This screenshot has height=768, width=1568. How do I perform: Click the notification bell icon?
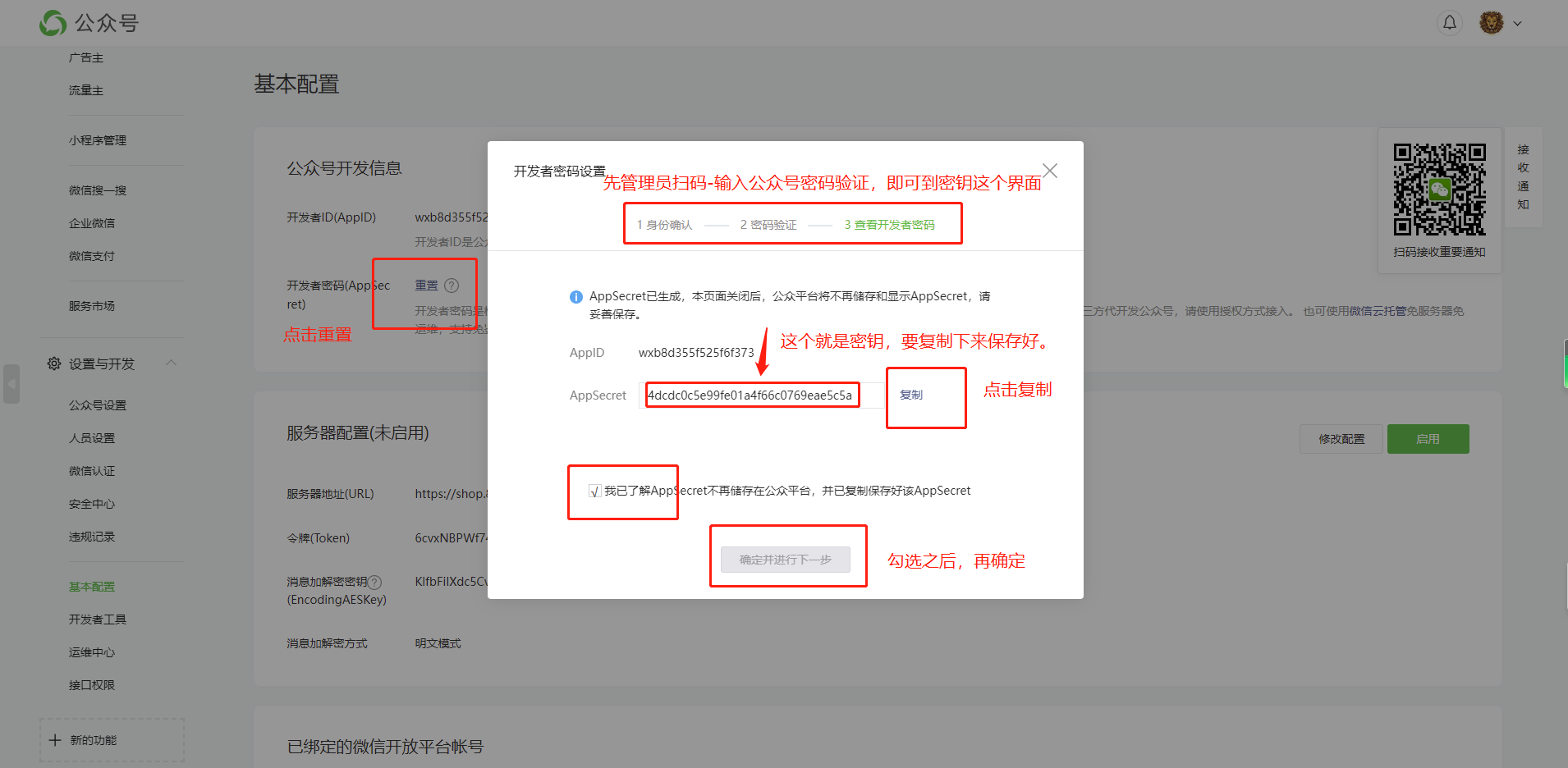coord(1450,23)
